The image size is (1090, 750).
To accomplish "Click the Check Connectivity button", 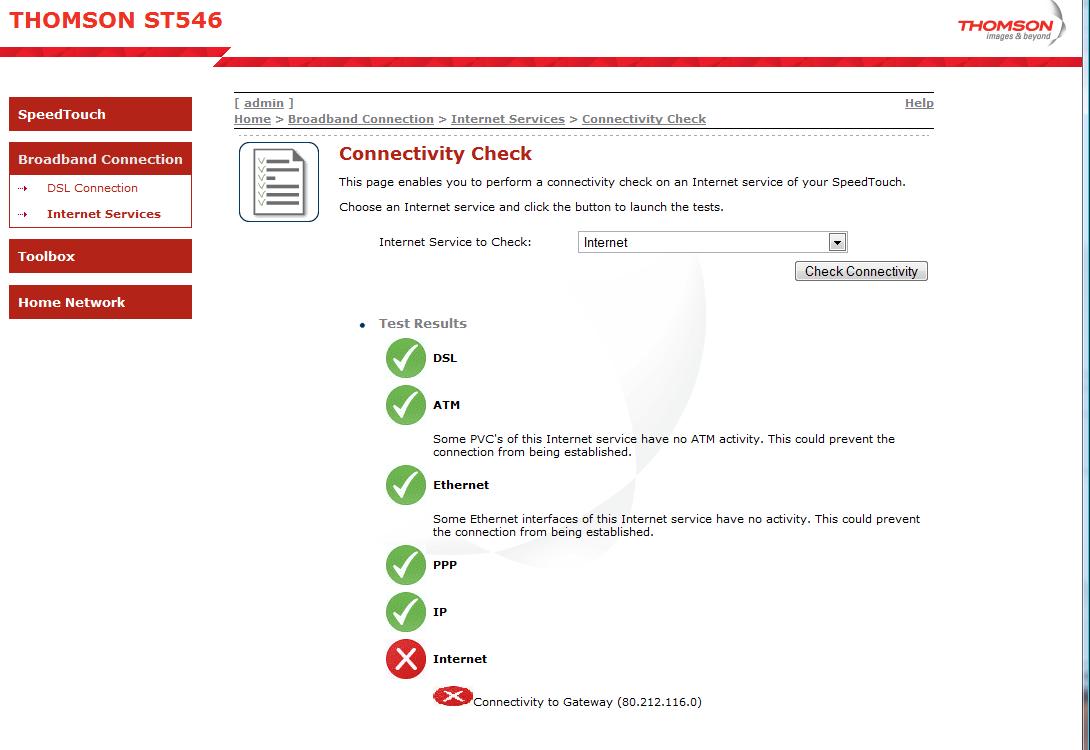I will tap(861, 271).
